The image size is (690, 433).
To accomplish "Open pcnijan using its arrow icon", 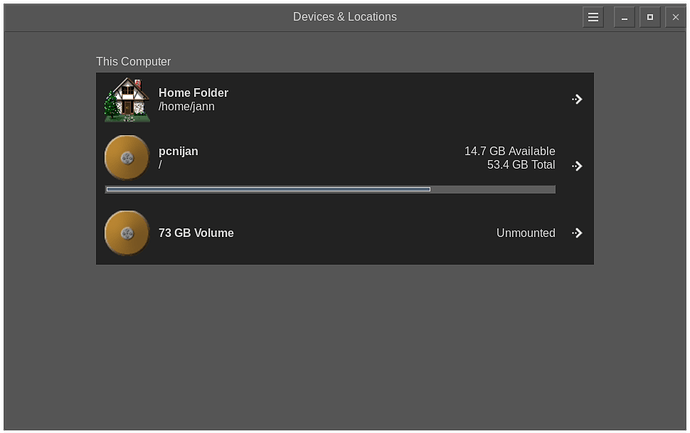I will [577, 166].
